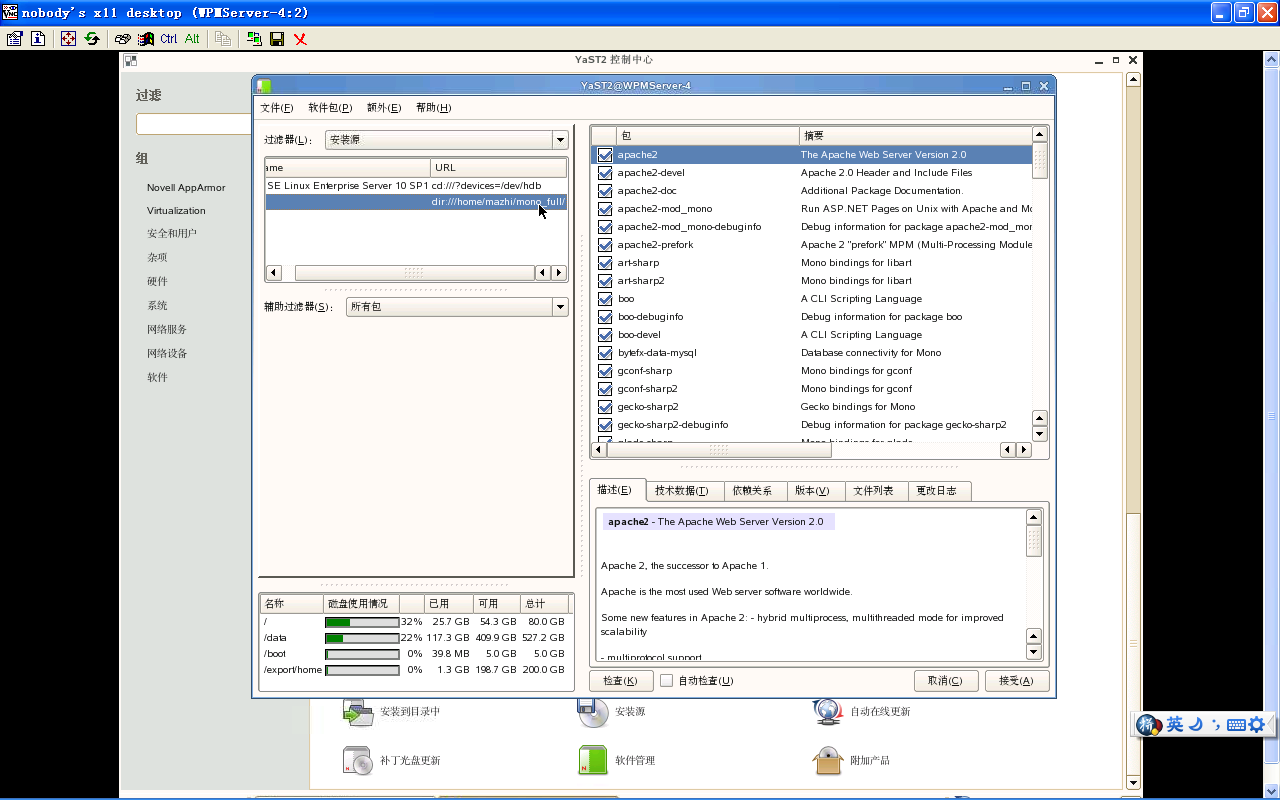Open IME settings gear icon
Image resolution: width=1280 pixels, height=800 pixels.
click(x=1256, y=725)
